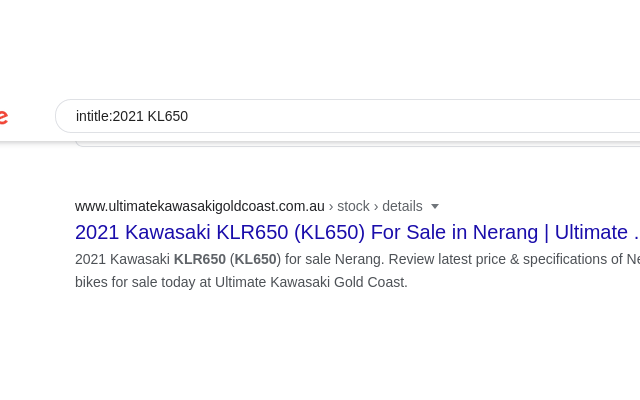Click the intitle:2021 operator in search field
The height and width of the screenshot is (400, 640).
tap(109, 116)
